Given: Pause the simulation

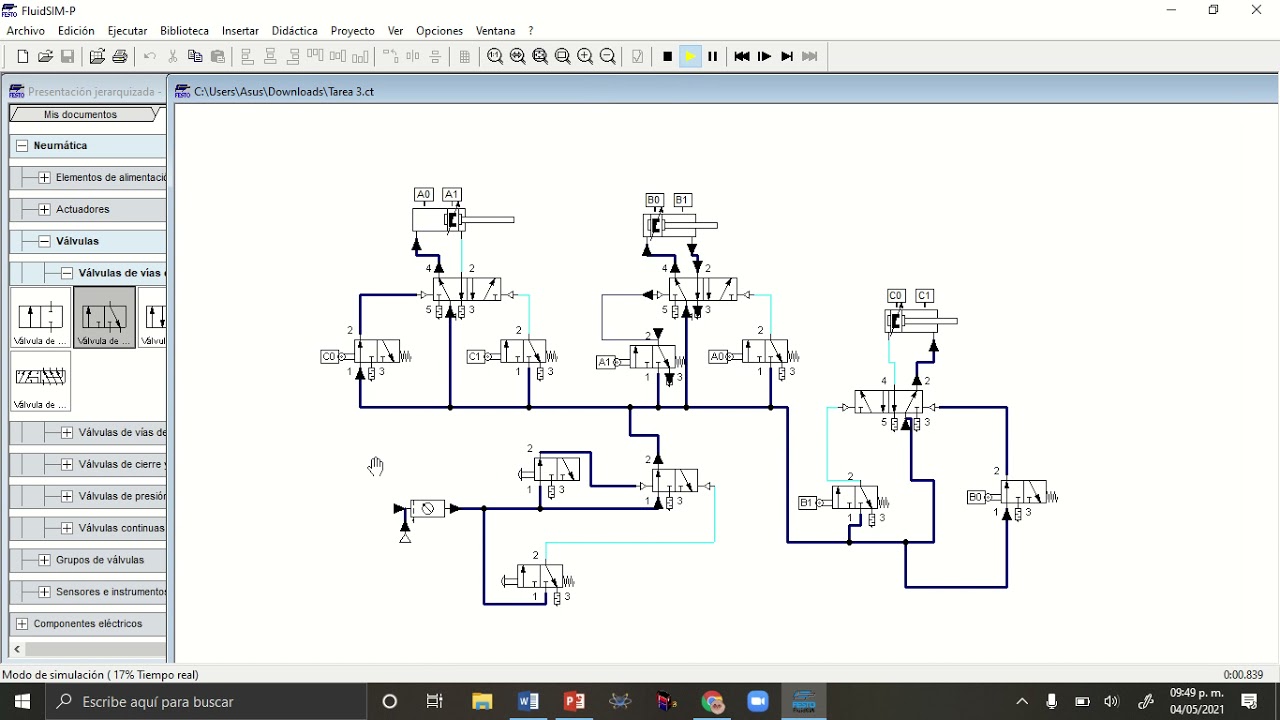Looking at the screenshot, I should tap(712, 57).
